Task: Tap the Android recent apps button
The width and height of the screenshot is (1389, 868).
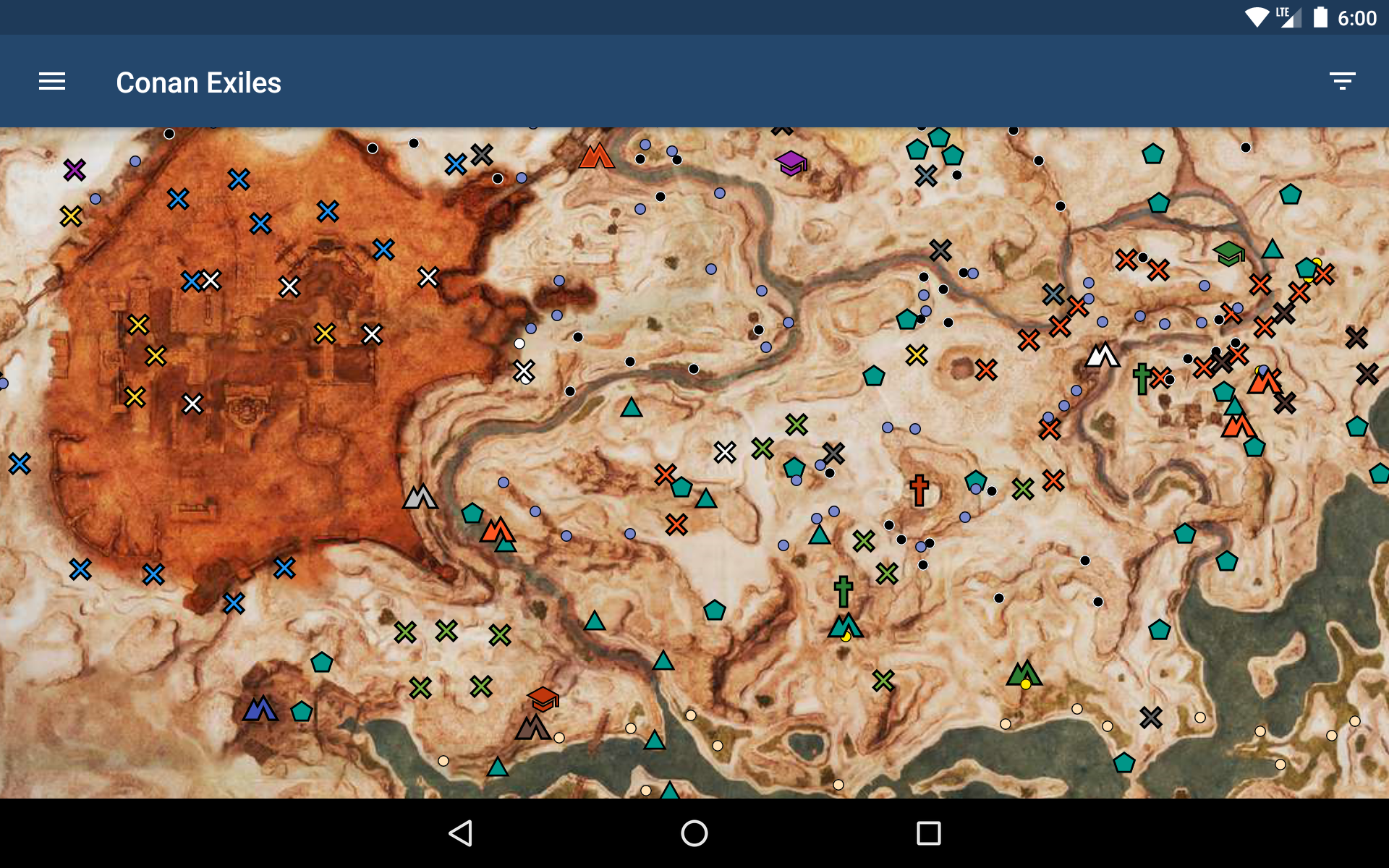Action: (928, 833)
